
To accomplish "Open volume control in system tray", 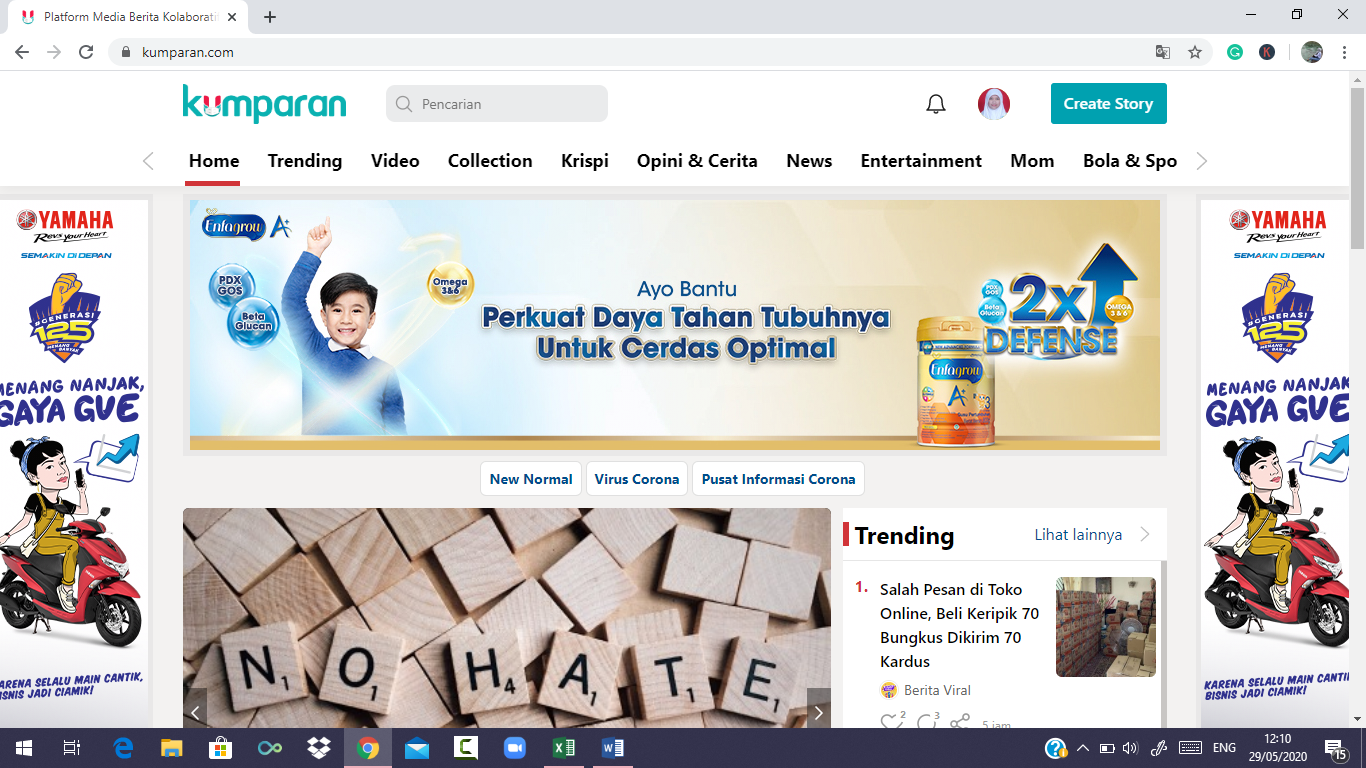I will pos(1131,748).
